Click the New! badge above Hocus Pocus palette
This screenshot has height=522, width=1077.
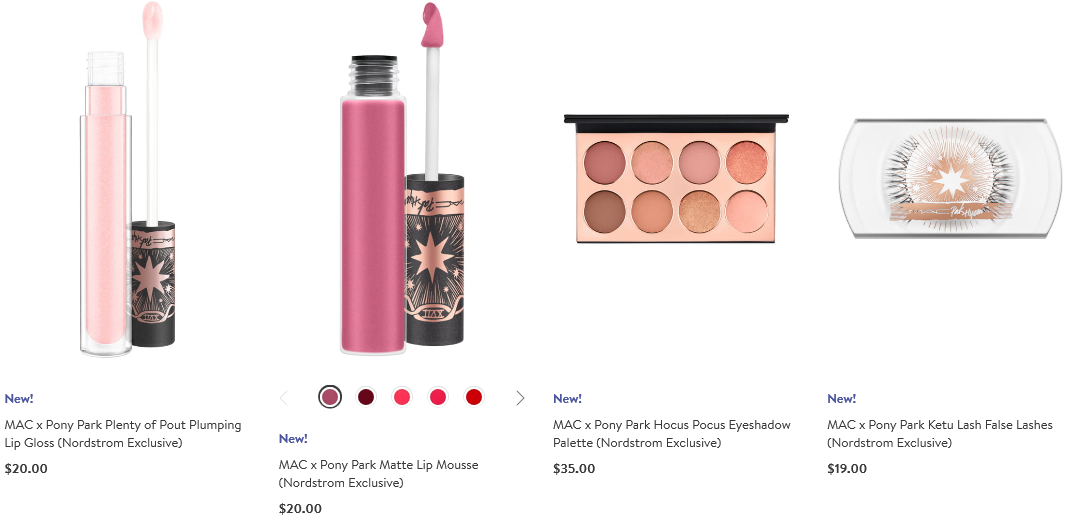click(567, 398)
